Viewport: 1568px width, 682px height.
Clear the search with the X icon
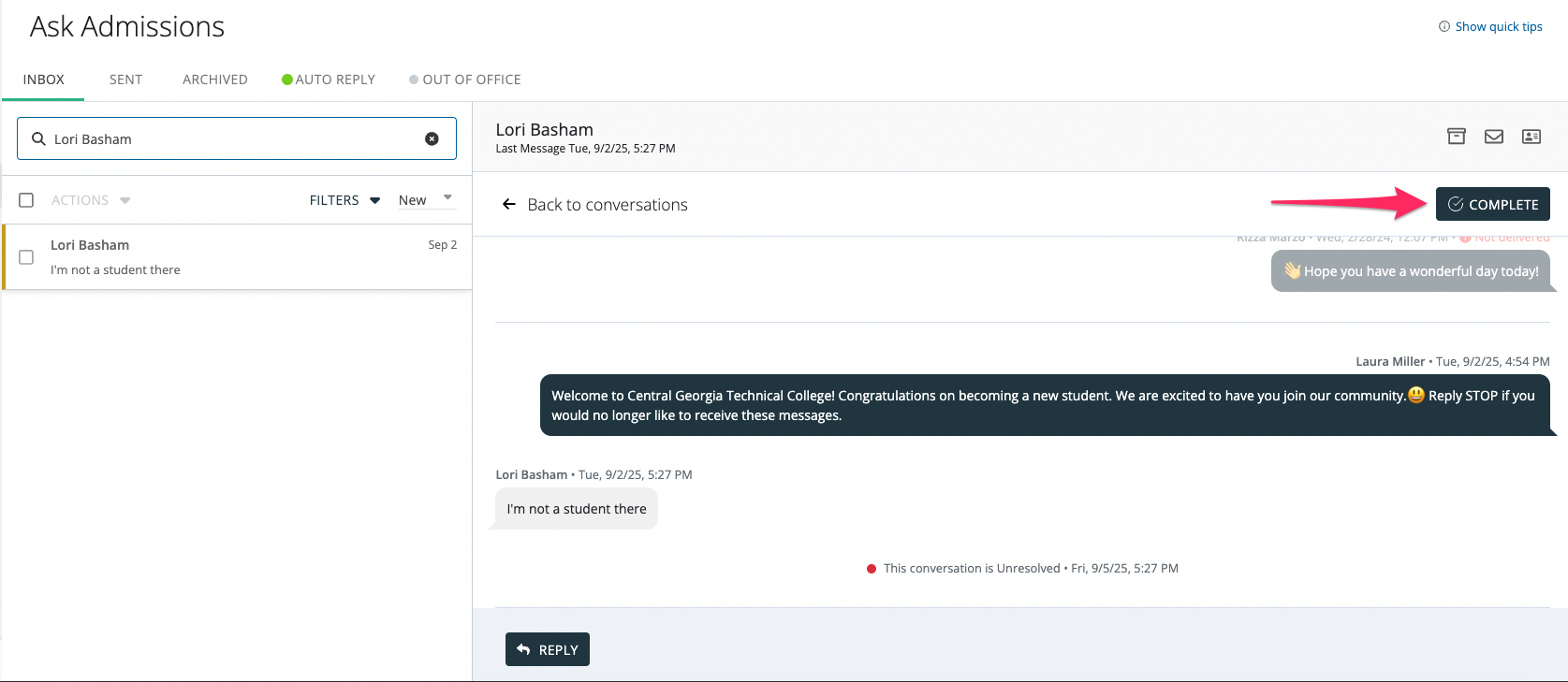(432, 138)
